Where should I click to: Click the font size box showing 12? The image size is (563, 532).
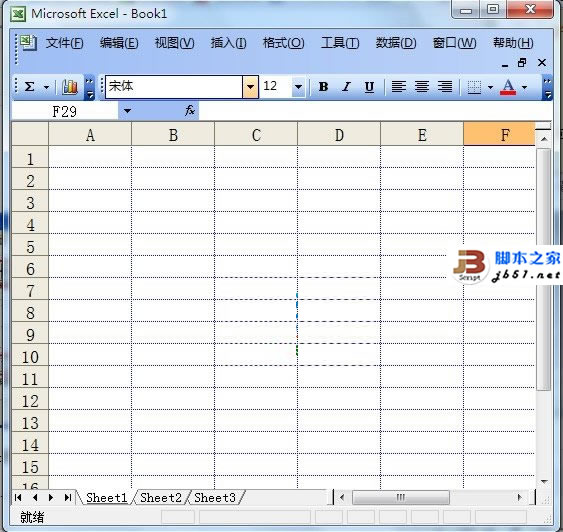pyautogui.click(x=276, y=87)
